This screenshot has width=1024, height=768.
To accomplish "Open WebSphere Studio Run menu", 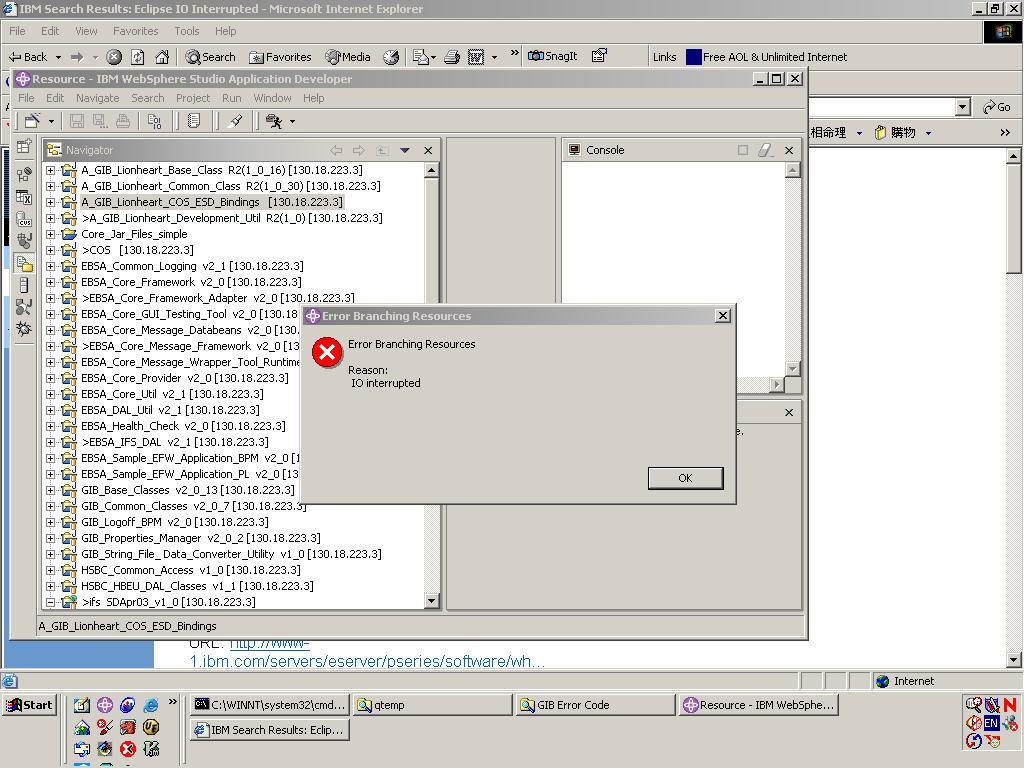I will click(231, 98).
